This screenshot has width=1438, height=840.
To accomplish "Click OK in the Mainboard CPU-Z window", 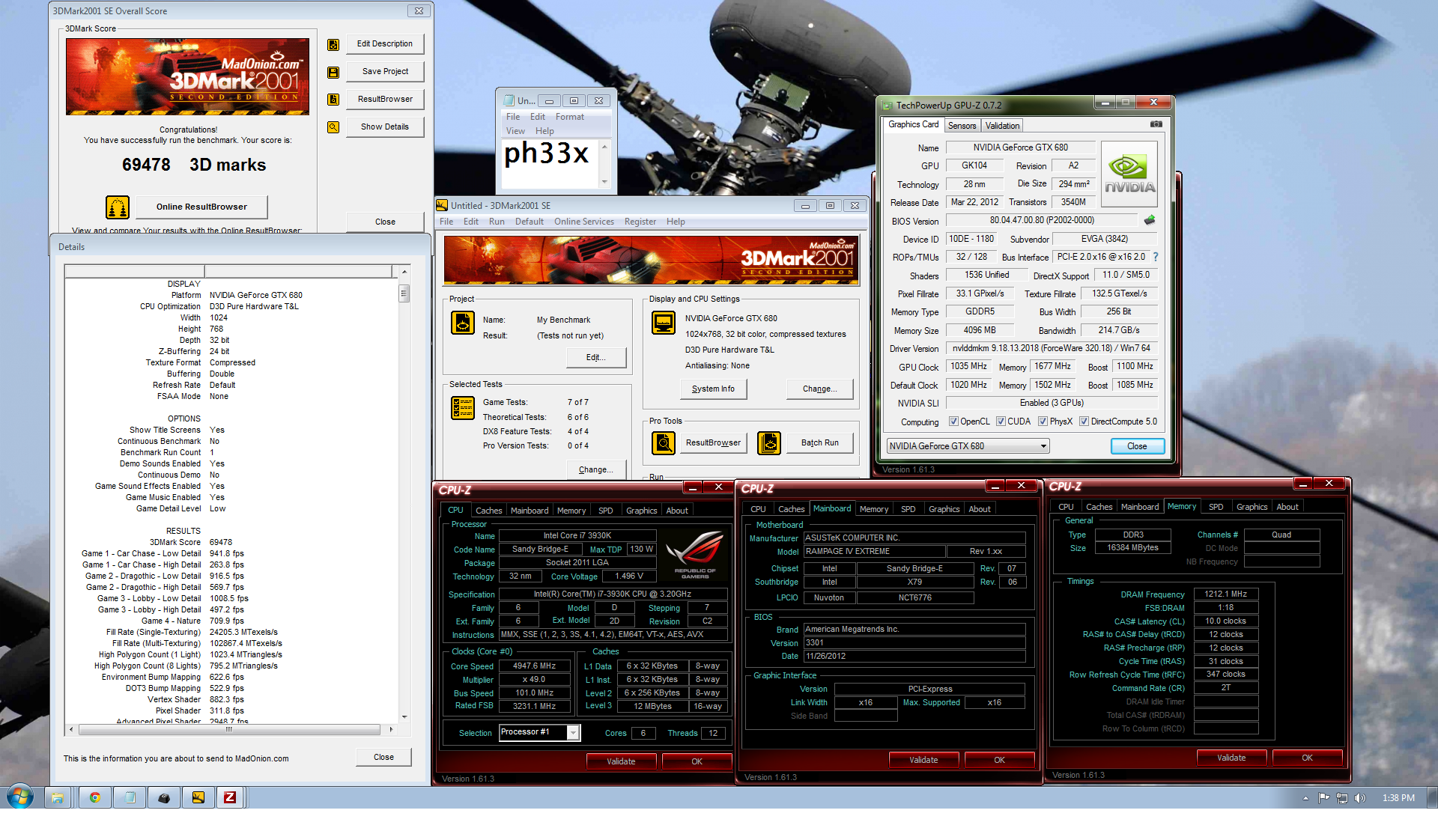I will (x=999, y=760).
